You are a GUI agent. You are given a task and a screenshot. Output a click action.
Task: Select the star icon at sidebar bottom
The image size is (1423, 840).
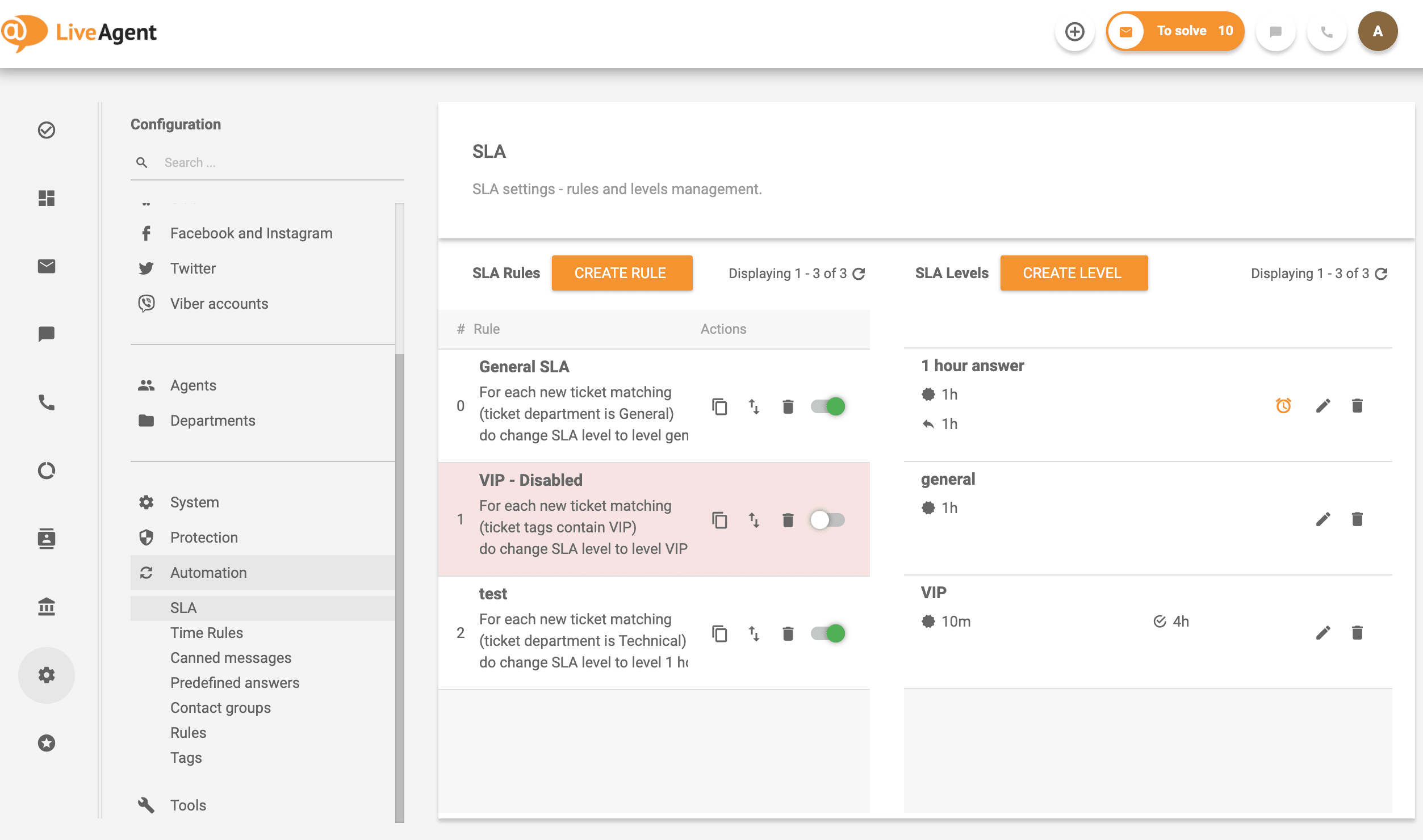coord(47,743)
